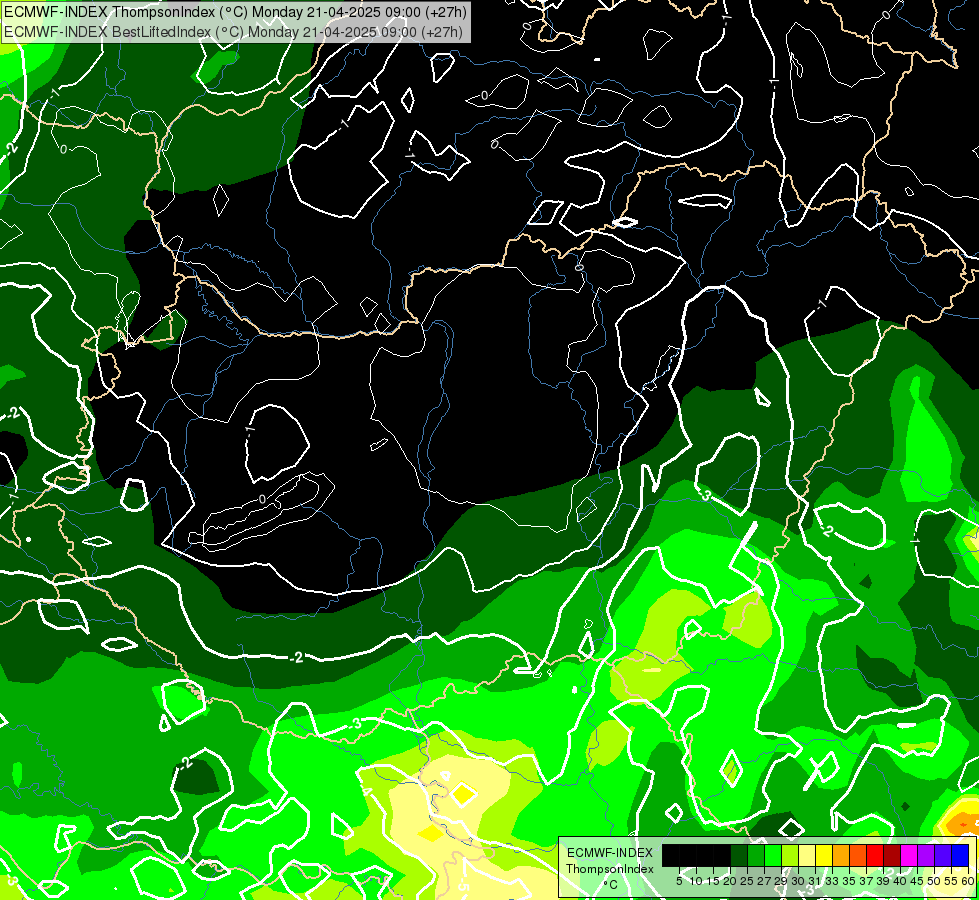Select the black 5–10 legend swatch
The image size is (979, 900).
coord(687,856)
